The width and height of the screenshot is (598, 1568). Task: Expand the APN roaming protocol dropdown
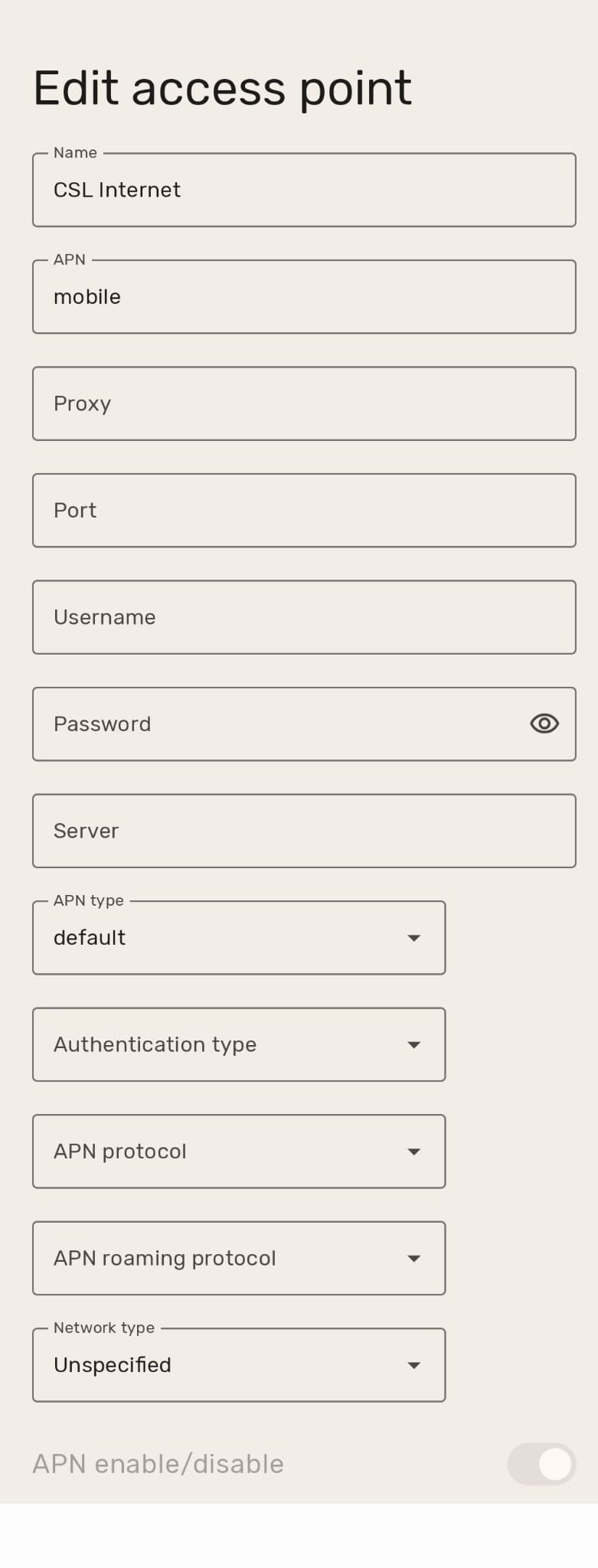pyautogui.click(x=413, y=1258)
